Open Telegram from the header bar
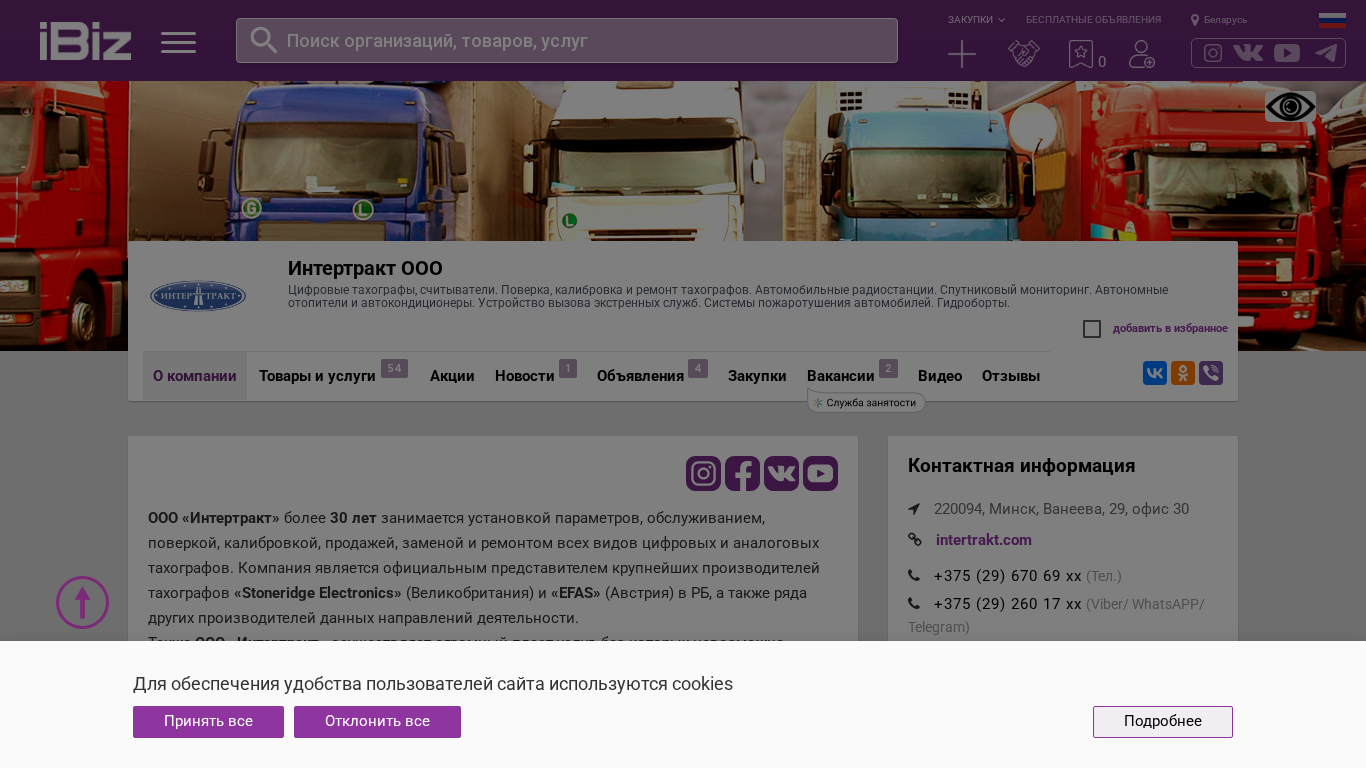Image resolution: width=1366 pixels, height=768 pixels. click(x=1326, y=53)
